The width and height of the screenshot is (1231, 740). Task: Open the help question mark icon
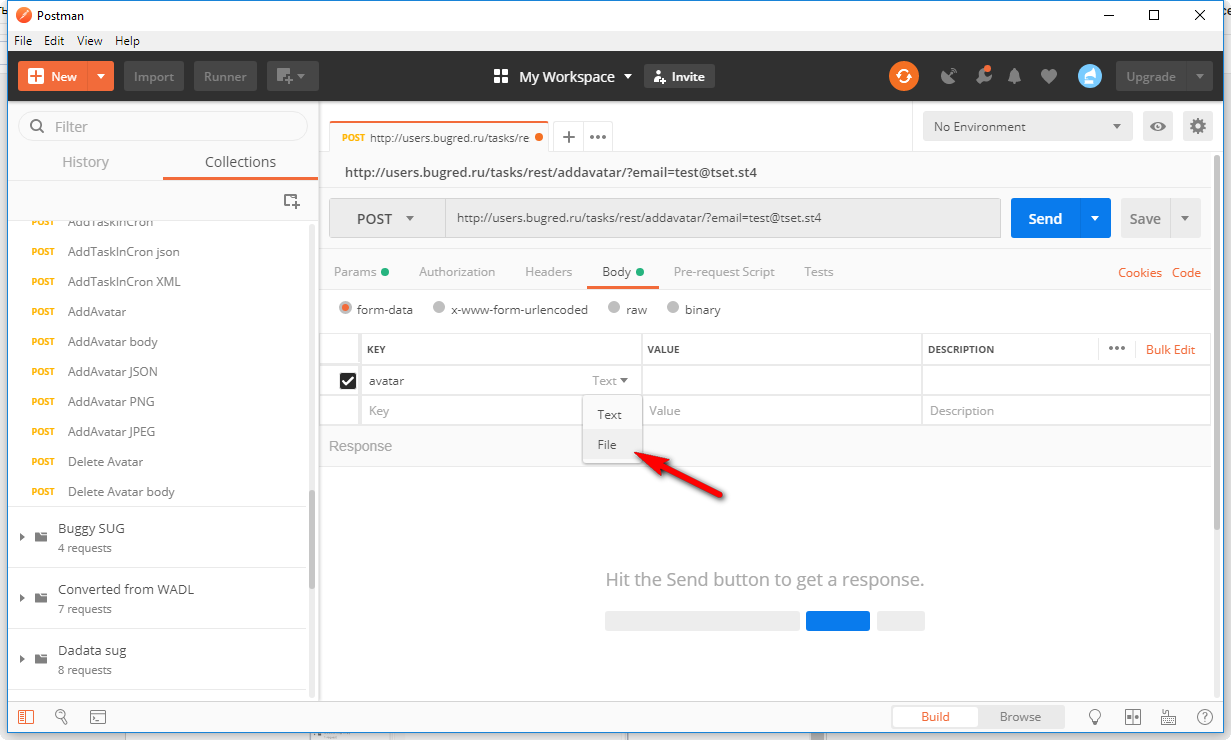[x=1205, y=717]
